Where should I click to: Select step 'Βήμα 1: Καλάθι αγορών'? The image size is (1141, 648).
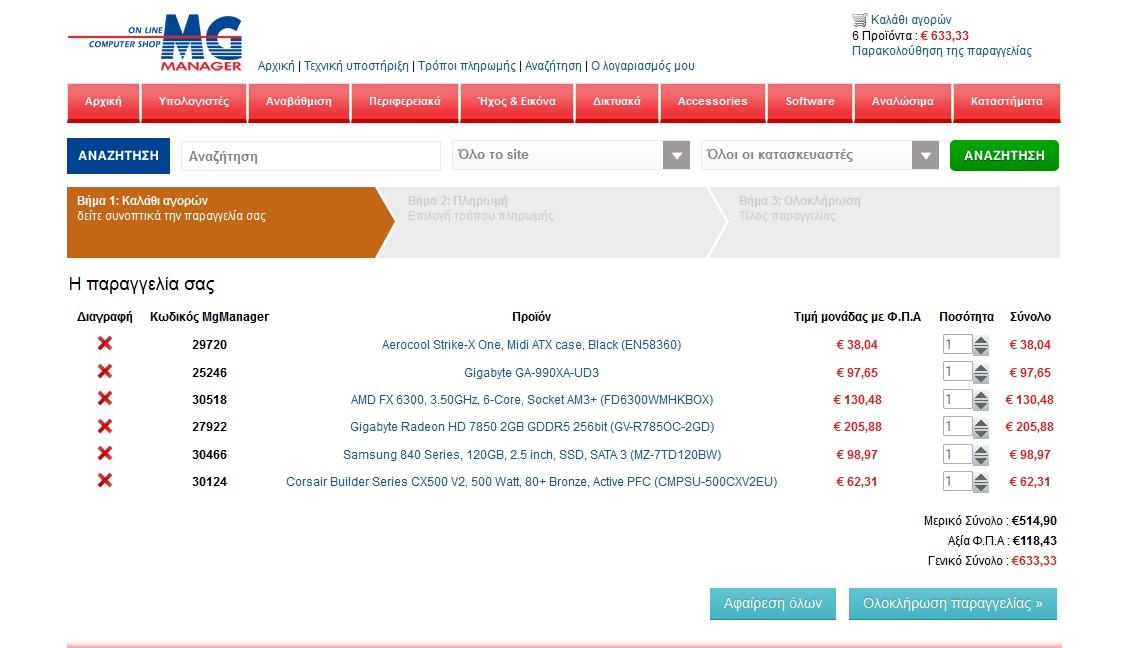tap(230, 223)
